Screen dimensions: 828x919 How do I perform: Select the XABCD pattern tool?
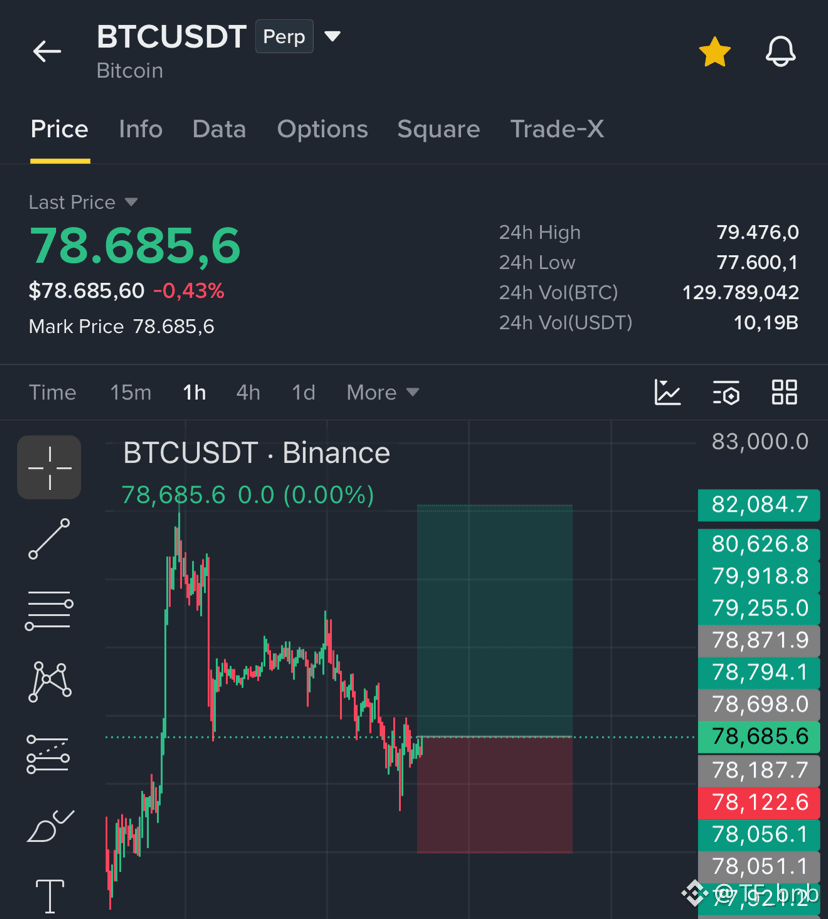tap(49, 682)
